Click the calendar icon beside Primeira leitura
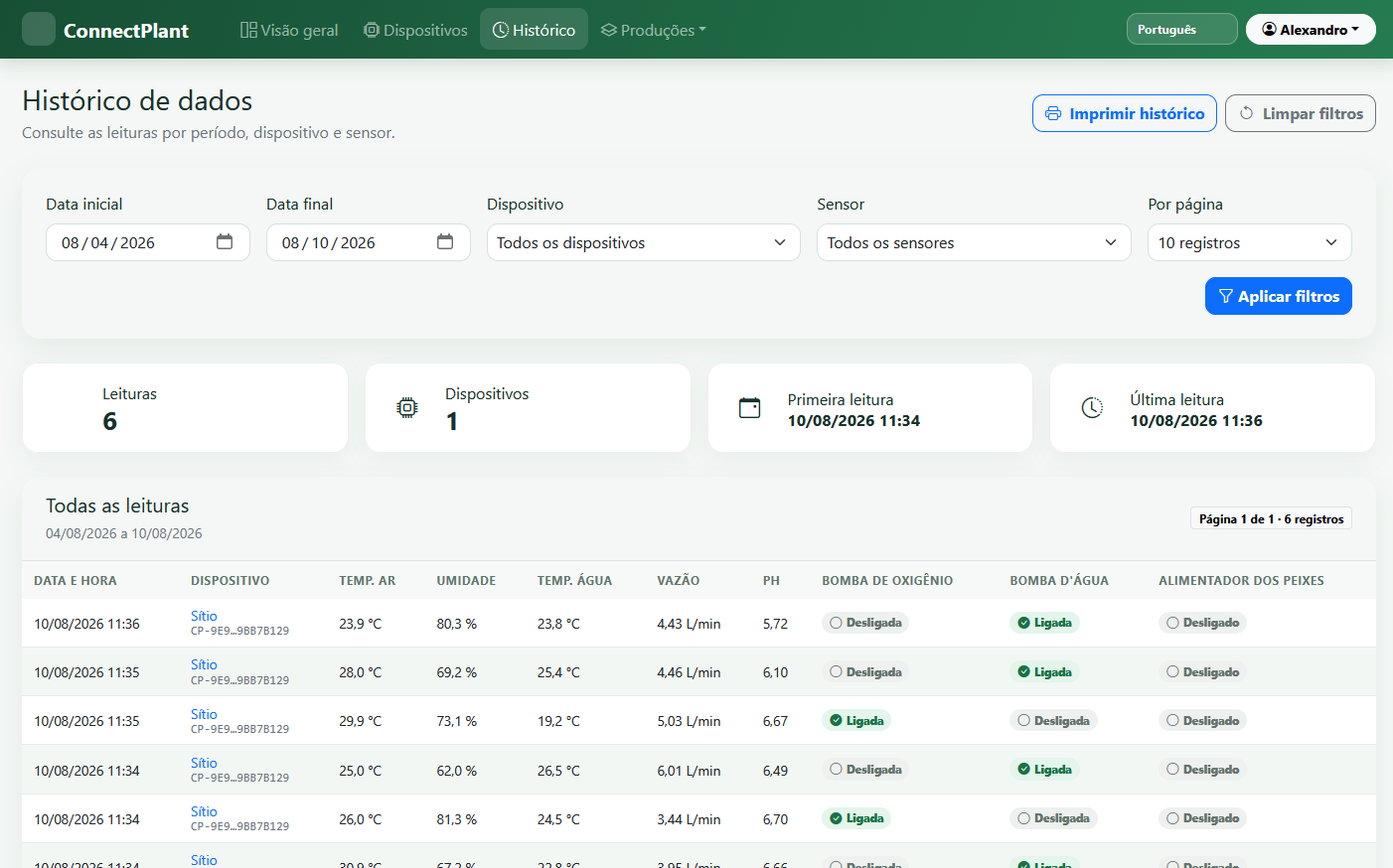Image resolution: width=1393 pixels, height=868 pixels. pos(750,407)
